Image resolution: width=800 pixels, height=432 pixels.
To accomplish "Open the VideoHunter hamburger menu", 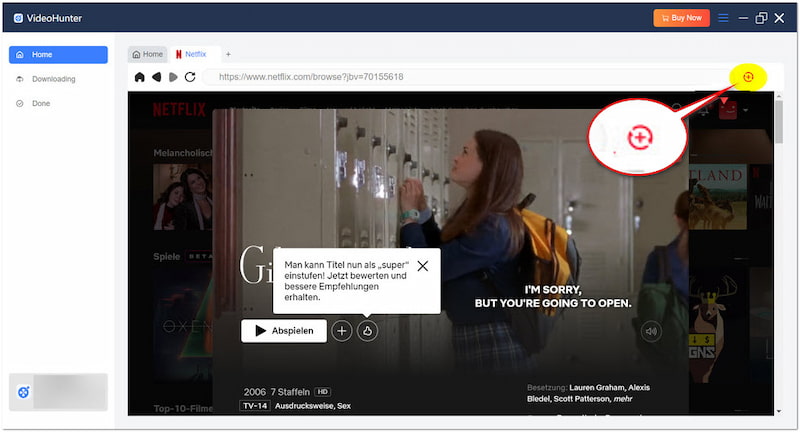I will [x=724, y=18].
